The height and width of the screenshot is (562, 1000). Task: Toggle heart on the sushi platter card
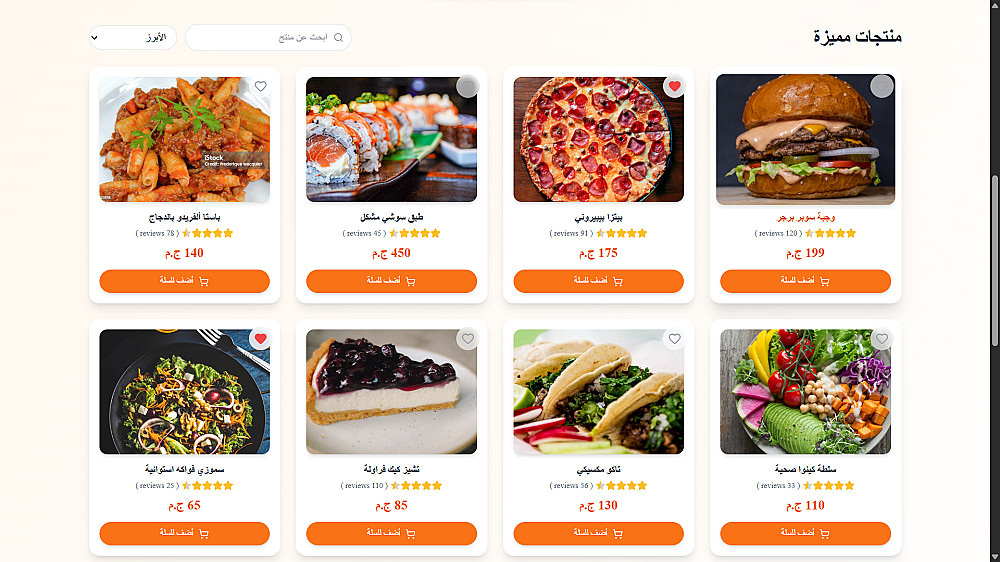click(x=467, y=86)
